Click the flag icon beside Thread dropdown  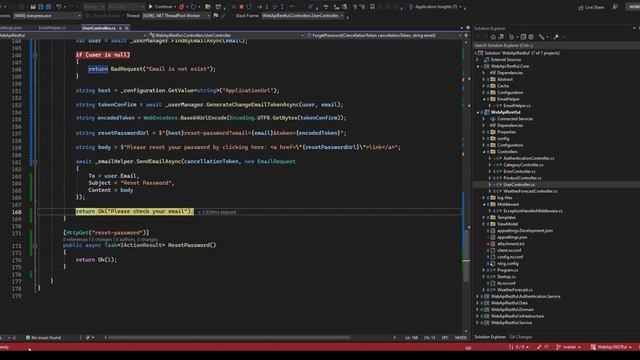(216, 16)
